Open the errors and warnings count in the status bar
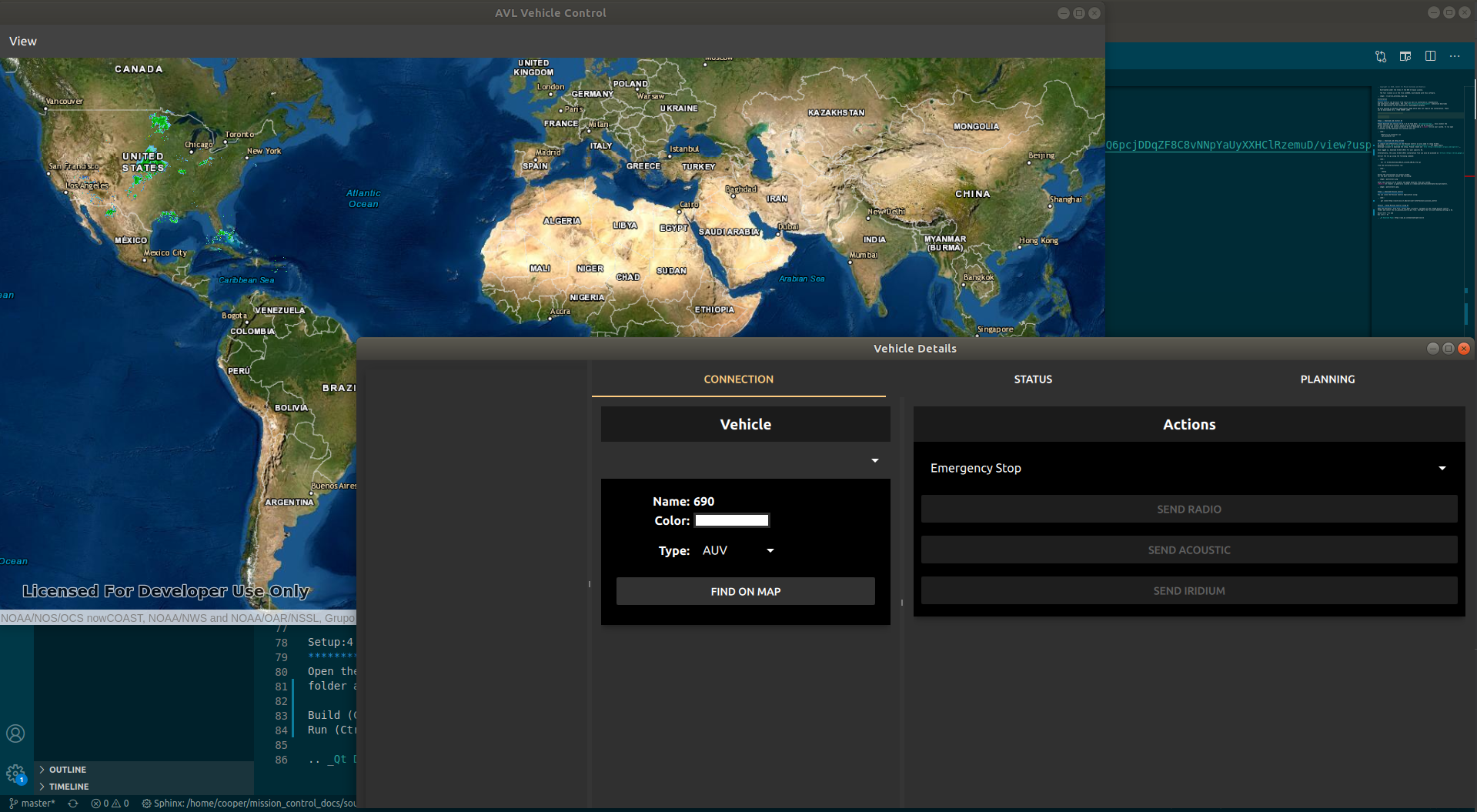Screen dimensions: 1477x812 (x=110, y=804)
